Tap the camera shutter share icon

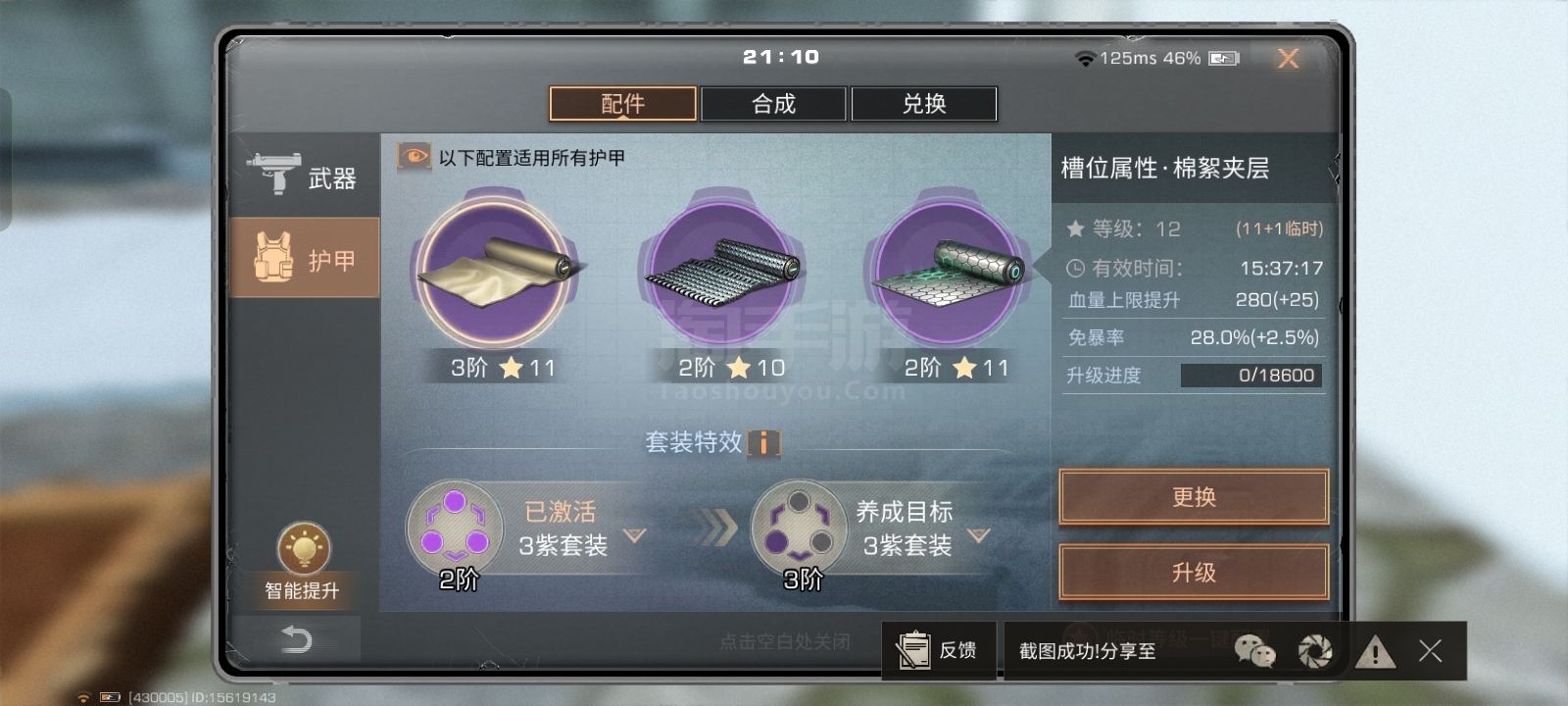coord(1315,651)
